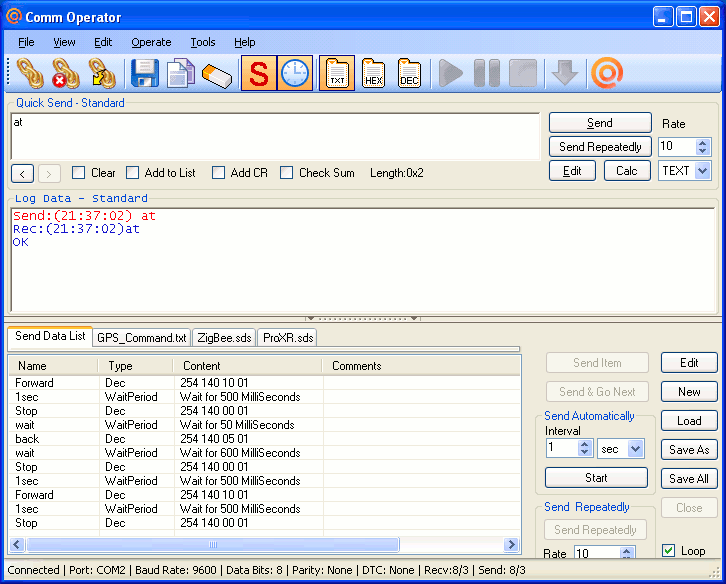Click the eraser clear log icon
The height and width of the screenshot is (584, 726).
point(217,75)
